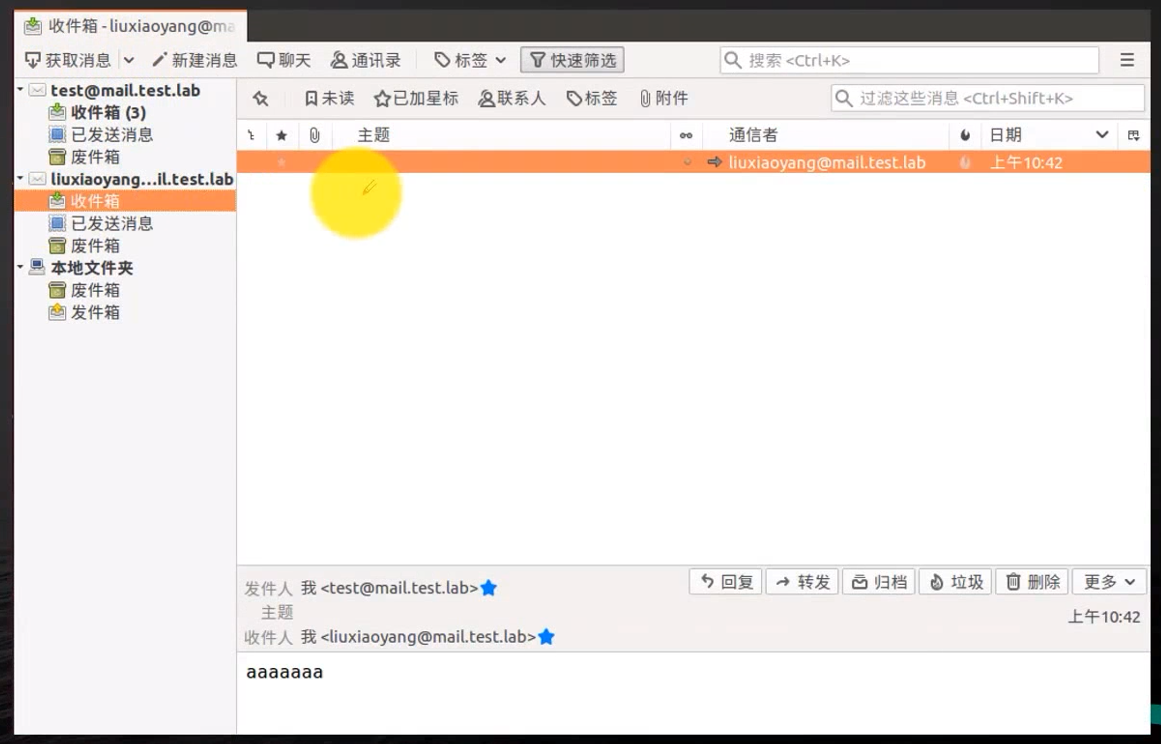This screenshot has height=744, width=1161.
Task: Open the 更多 more actions dropdown
Action: coord(1109,582)
